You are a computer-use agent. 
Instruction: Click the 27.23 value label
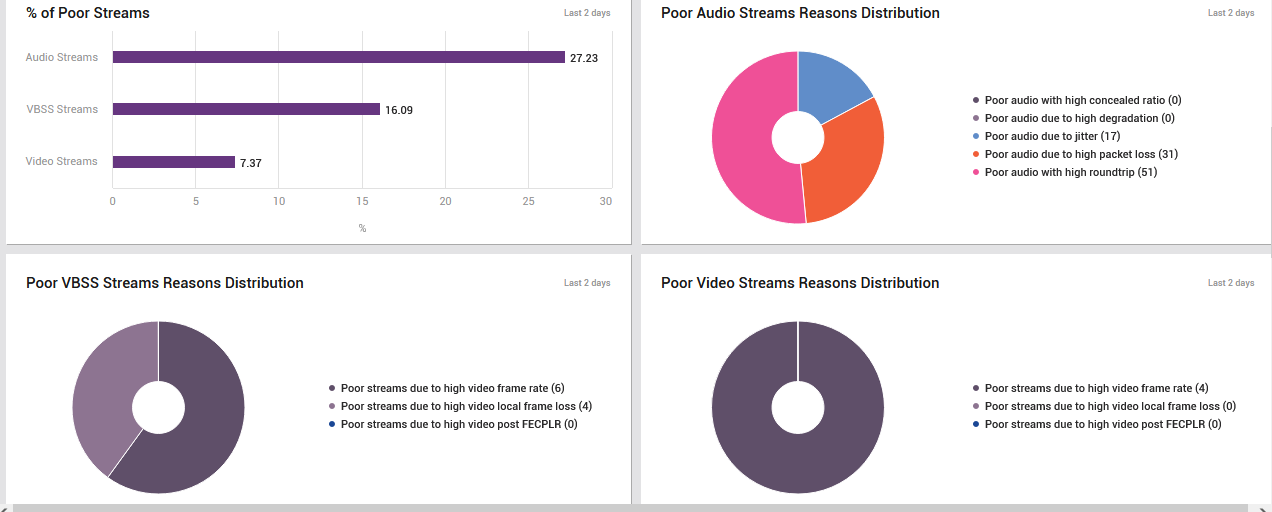coord(584,58)
